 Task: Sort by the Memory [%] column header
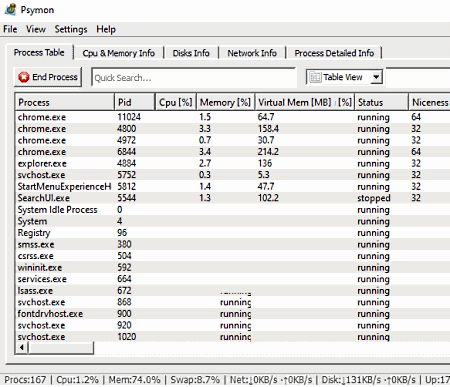[x=225, y=102]
